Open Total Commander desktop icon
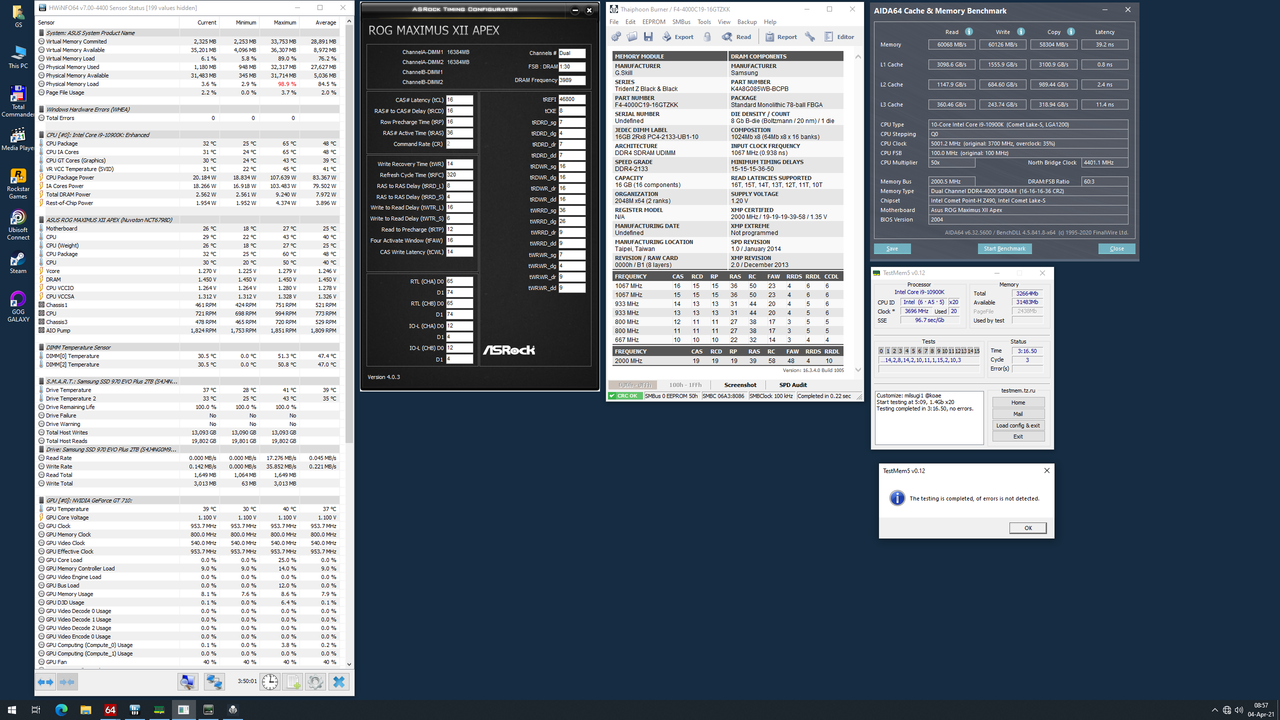Image resolution: width=1280 pixels, height=720 pixels. (18, 101)
